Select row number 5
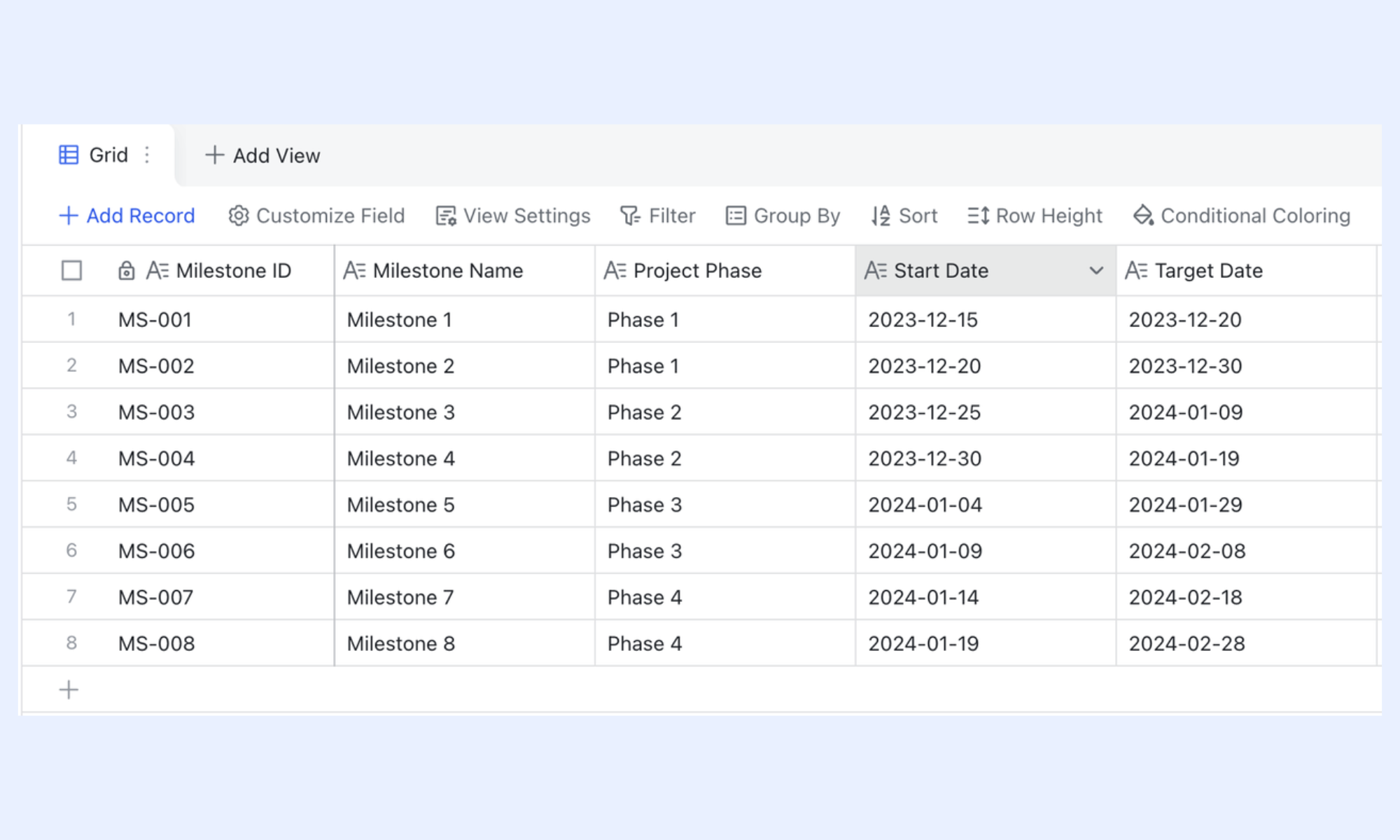1400x840 pixels. click(71, 504)
